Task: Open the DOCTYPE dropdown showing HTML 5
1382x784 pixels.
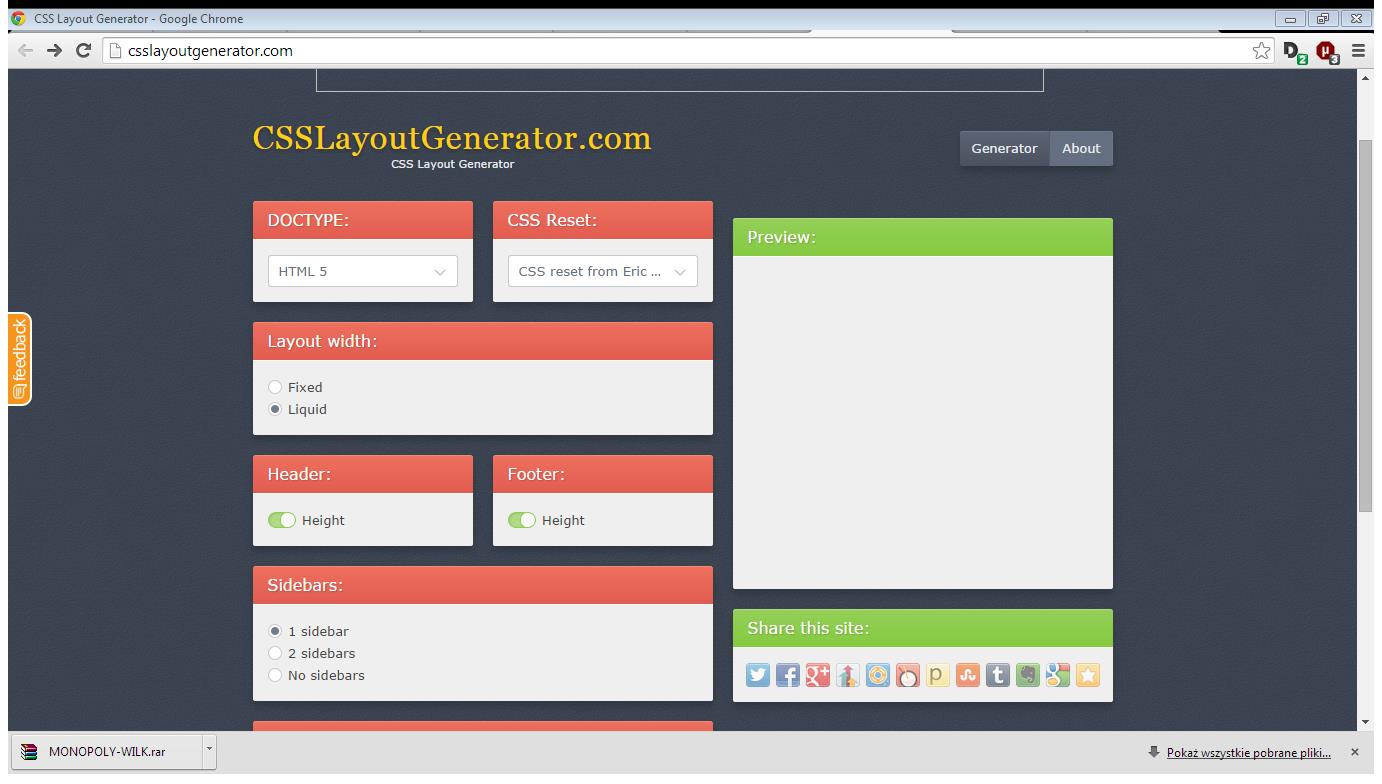Action: point(363,271)
